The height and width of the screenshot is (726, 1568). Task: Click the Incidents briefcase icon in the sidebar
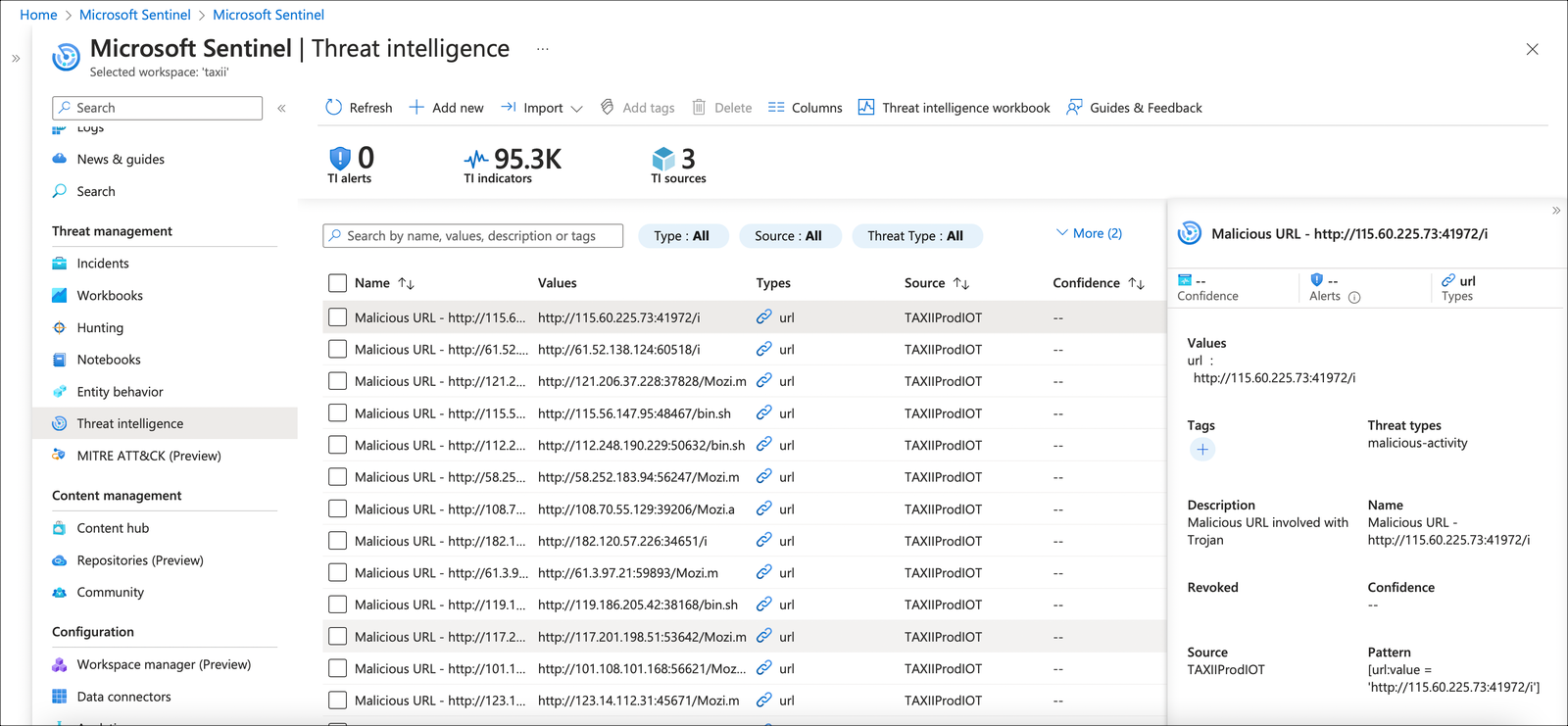pyautogui.click(x=60, y=264)
